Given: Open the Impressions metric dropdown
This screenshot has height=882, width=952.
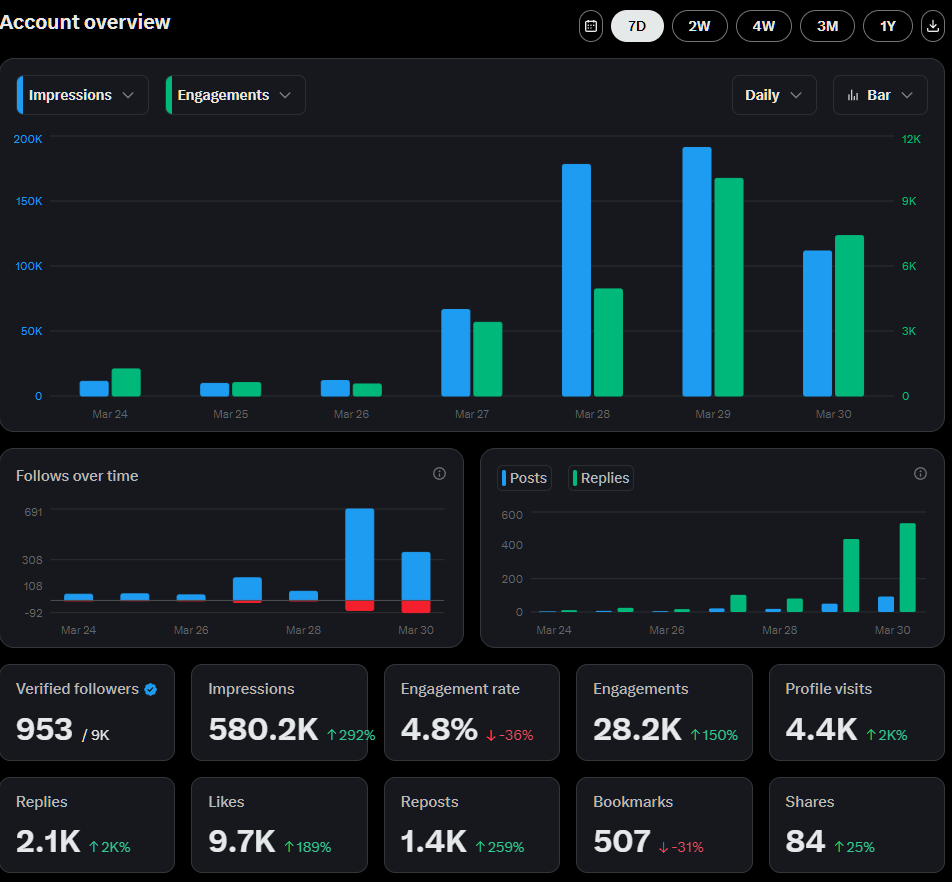Looking at the screenshot, I should [x=83, y=95].
